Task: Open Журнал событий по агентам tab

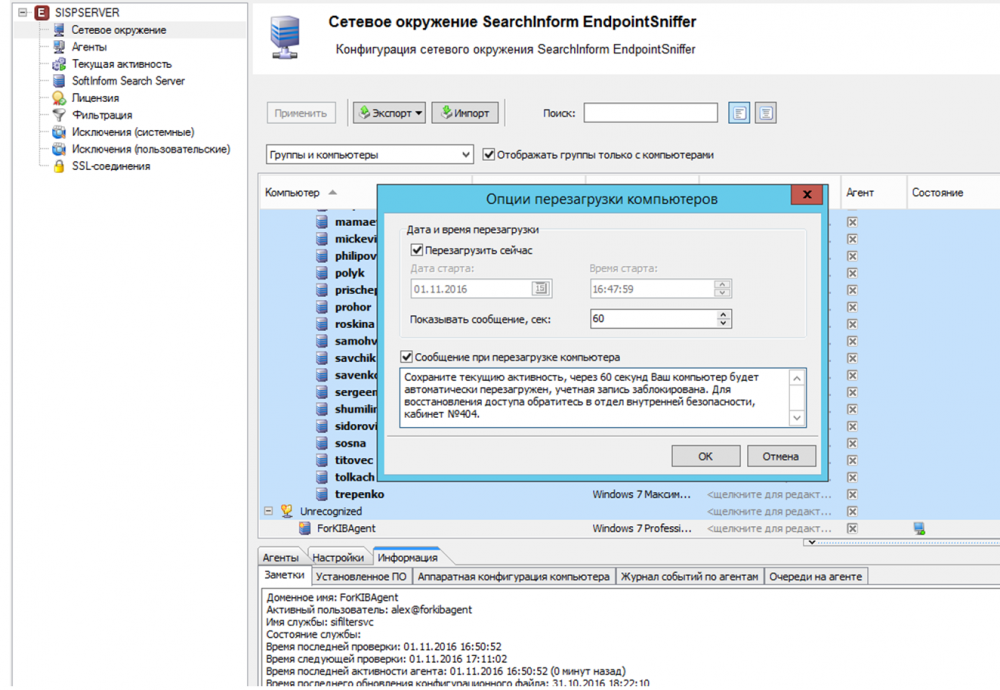Action: pyautogui.click(x=689, y=576)
